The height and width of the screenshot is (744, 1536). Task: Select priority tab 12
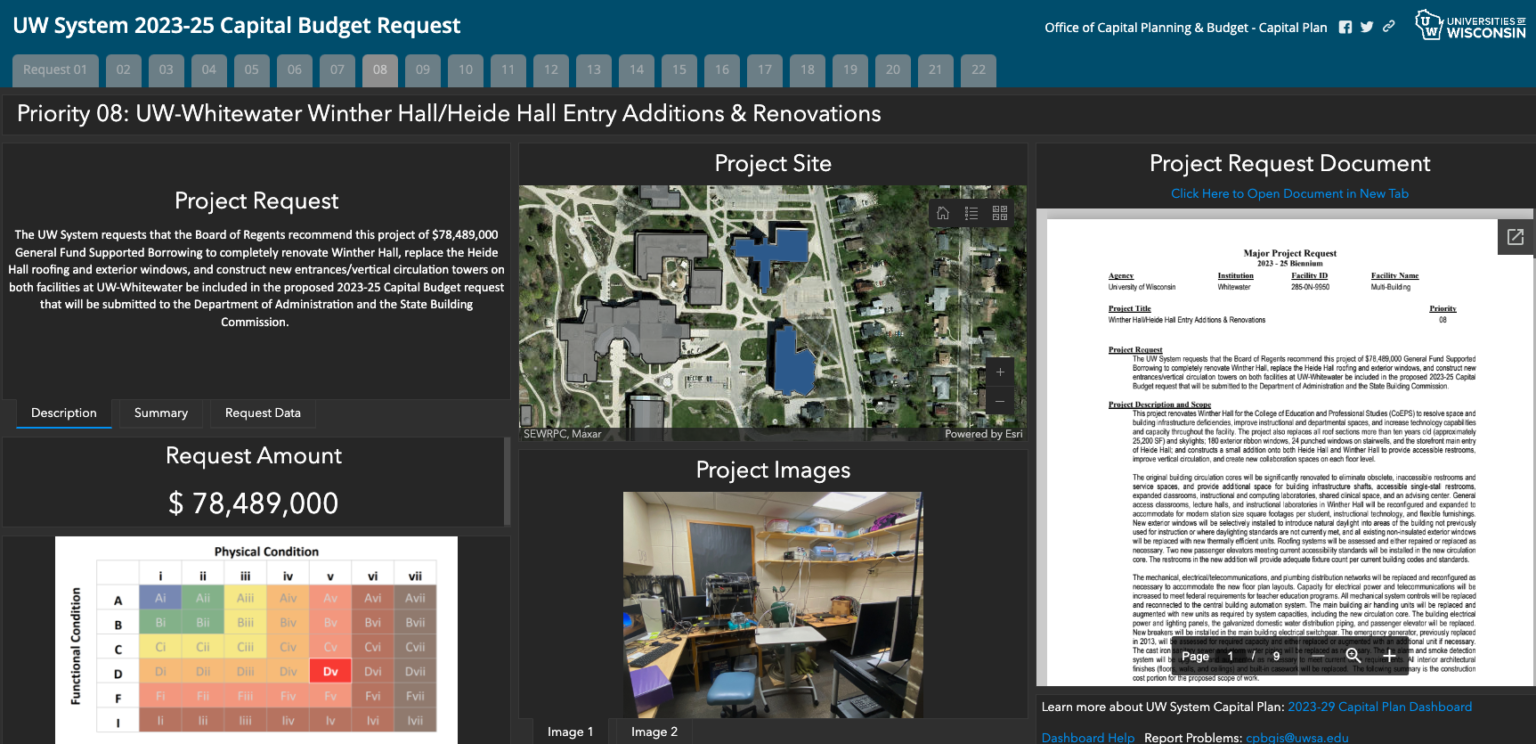(x=551, y=70)
